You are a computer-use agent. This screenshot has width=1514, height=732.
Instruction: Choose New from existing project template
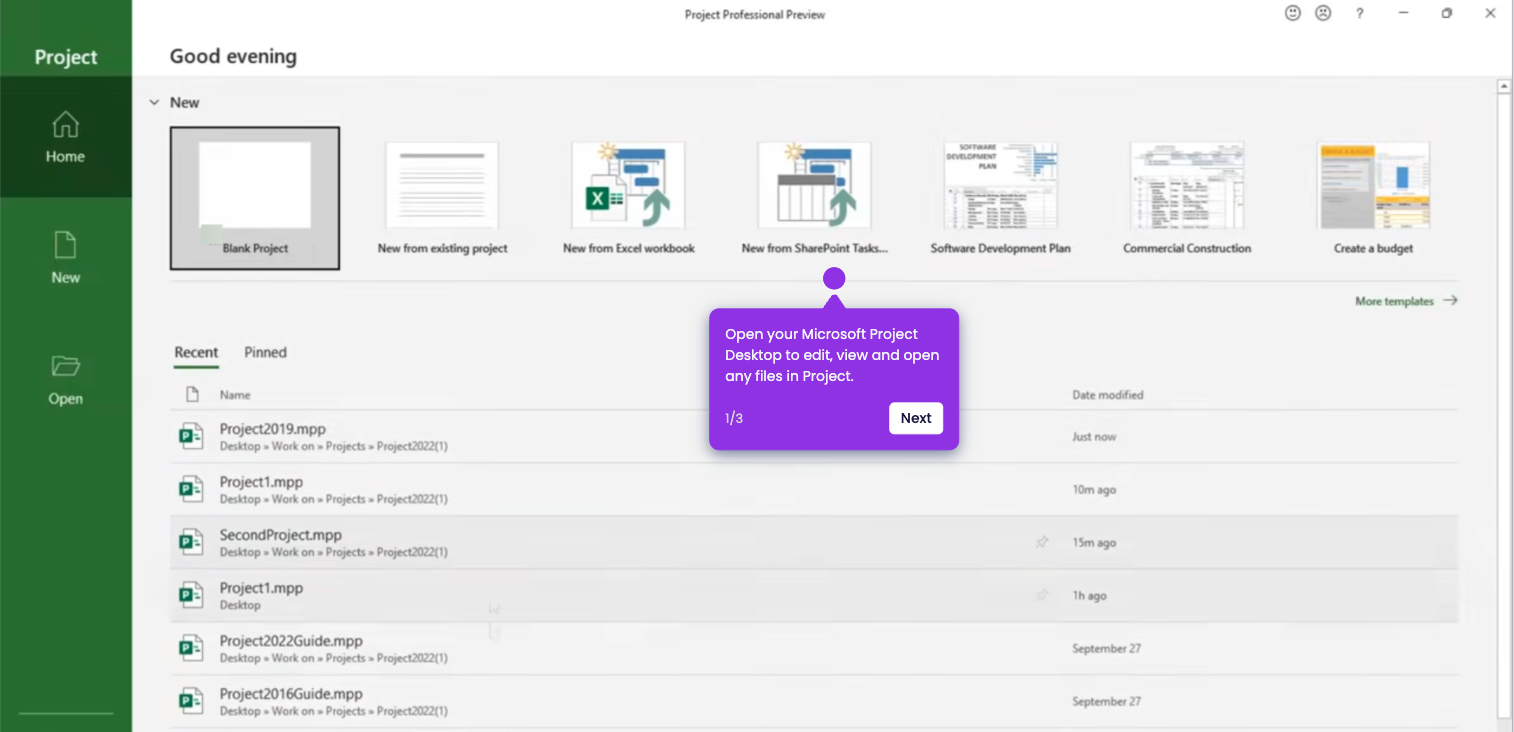[x=442, y=198]
